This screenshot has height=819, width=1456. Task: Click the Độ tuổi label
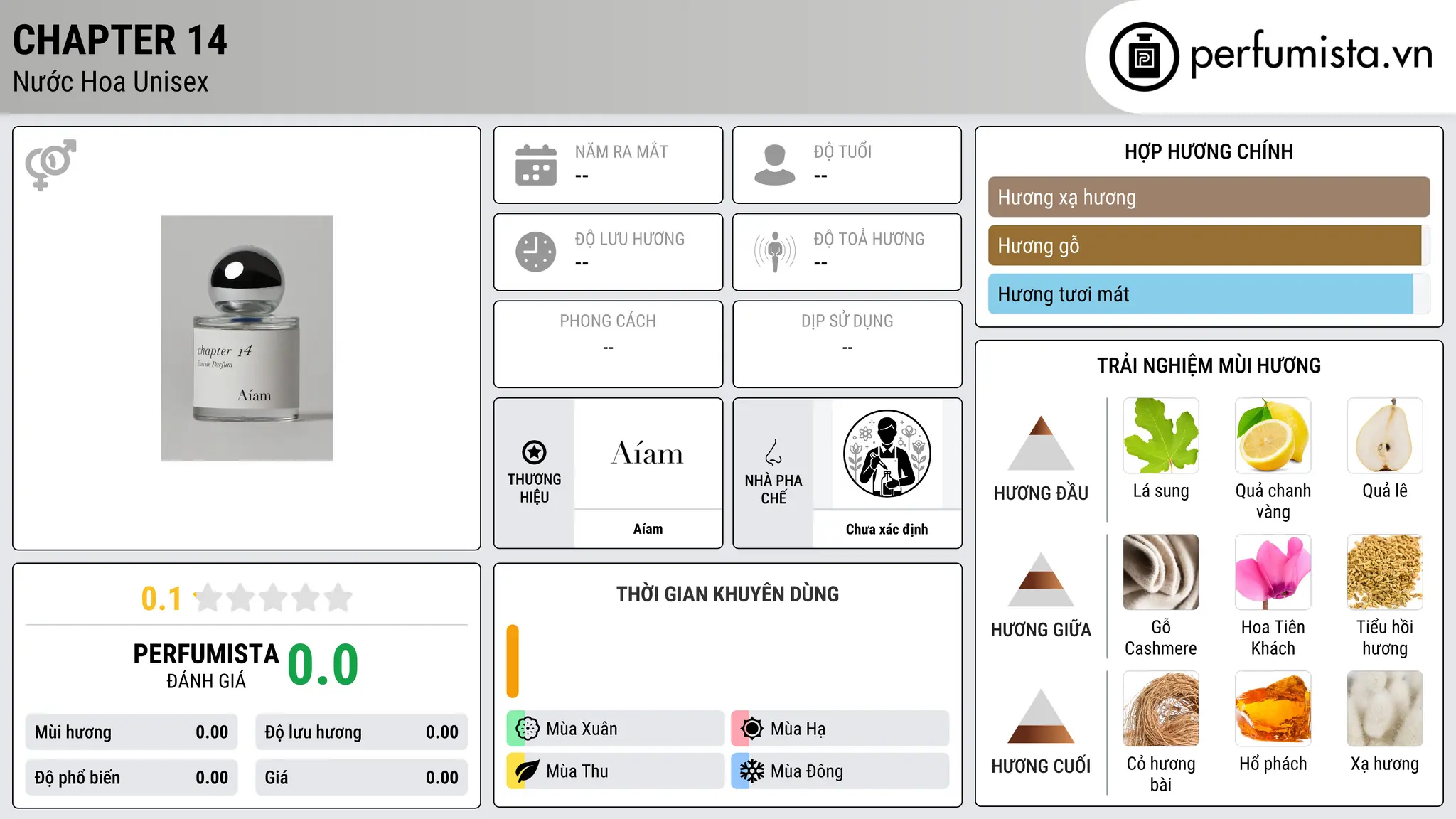842,151
